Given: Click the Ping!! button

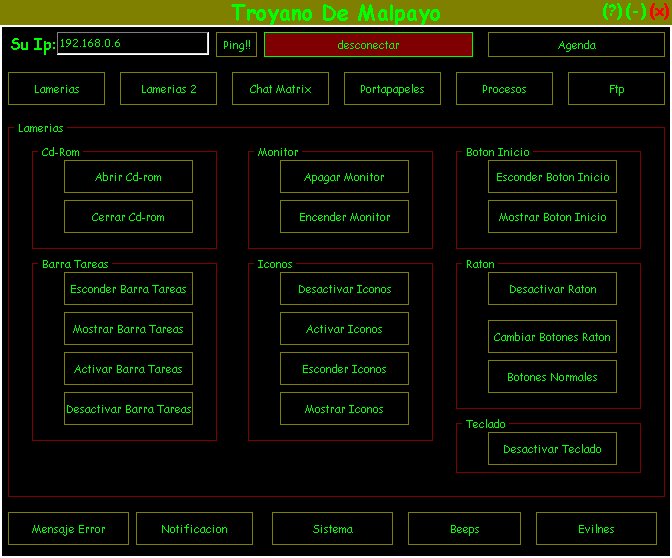Looking at the screenshot, I should (237, 45).
